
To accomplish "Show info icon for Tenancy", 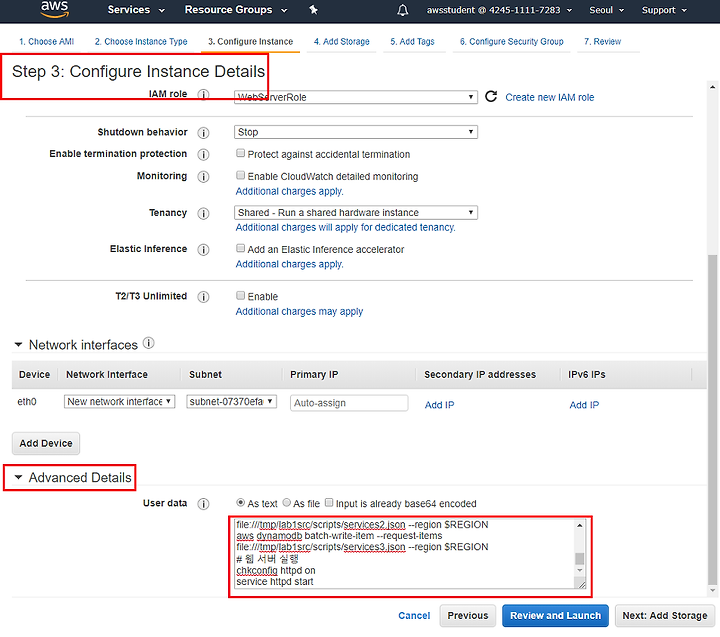I will (203, 214).
